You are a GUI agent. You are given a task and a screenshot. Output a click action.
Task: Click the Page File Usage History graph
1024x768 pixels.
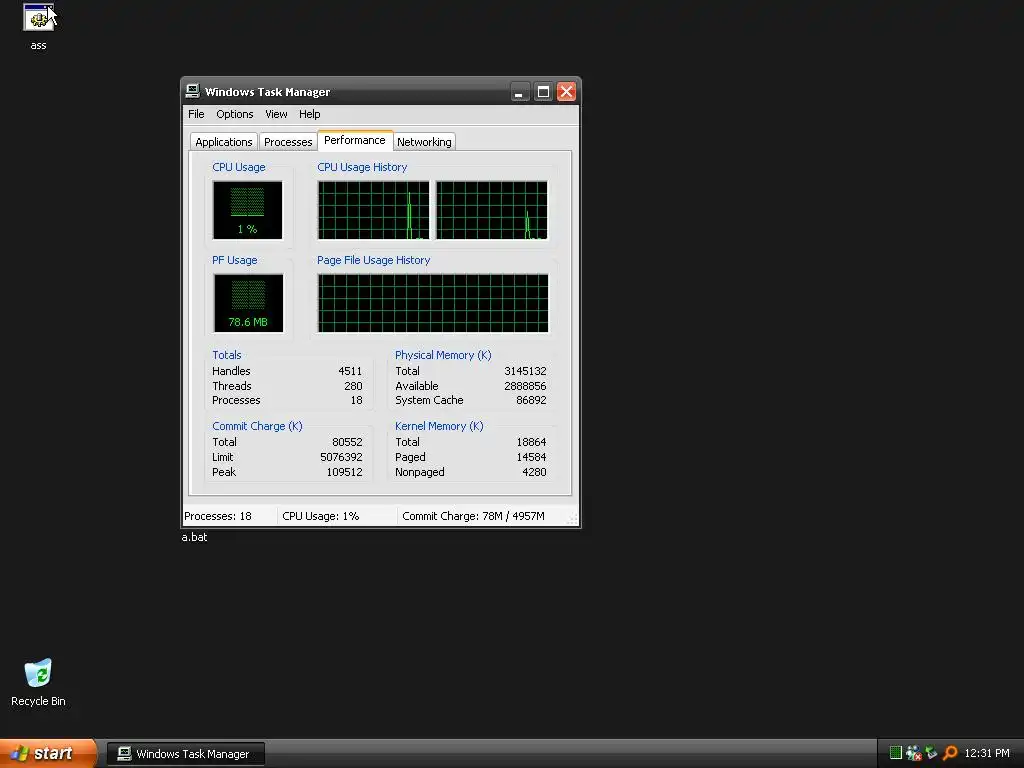coord(433,303)
